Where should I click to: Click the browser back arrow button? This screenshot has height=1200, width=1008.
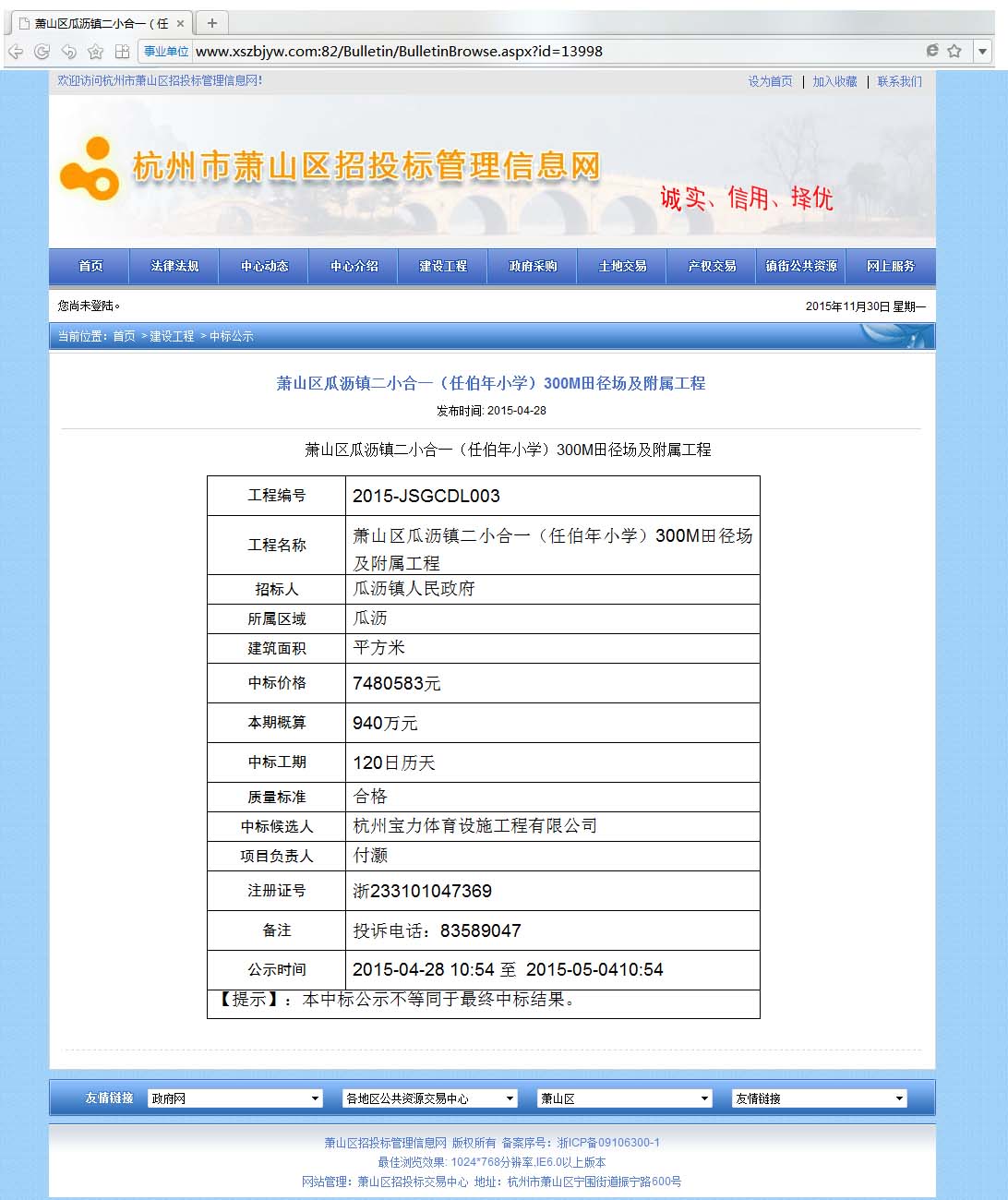(x=16, y=52)
